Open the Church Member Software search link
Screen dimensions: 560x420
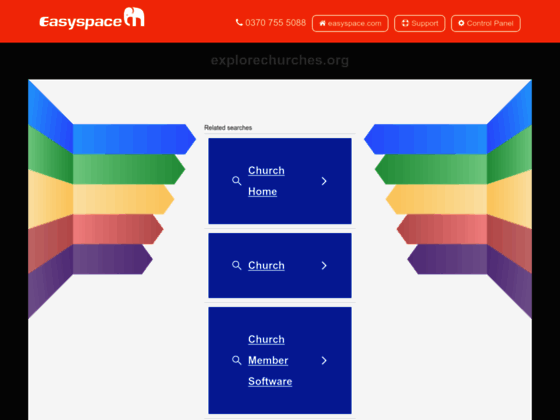pos(270,360)
